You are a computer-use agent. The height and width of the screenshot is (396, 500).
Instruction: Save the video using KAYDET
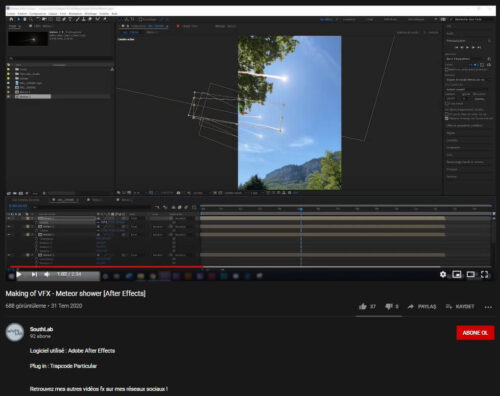pos(460,306)
